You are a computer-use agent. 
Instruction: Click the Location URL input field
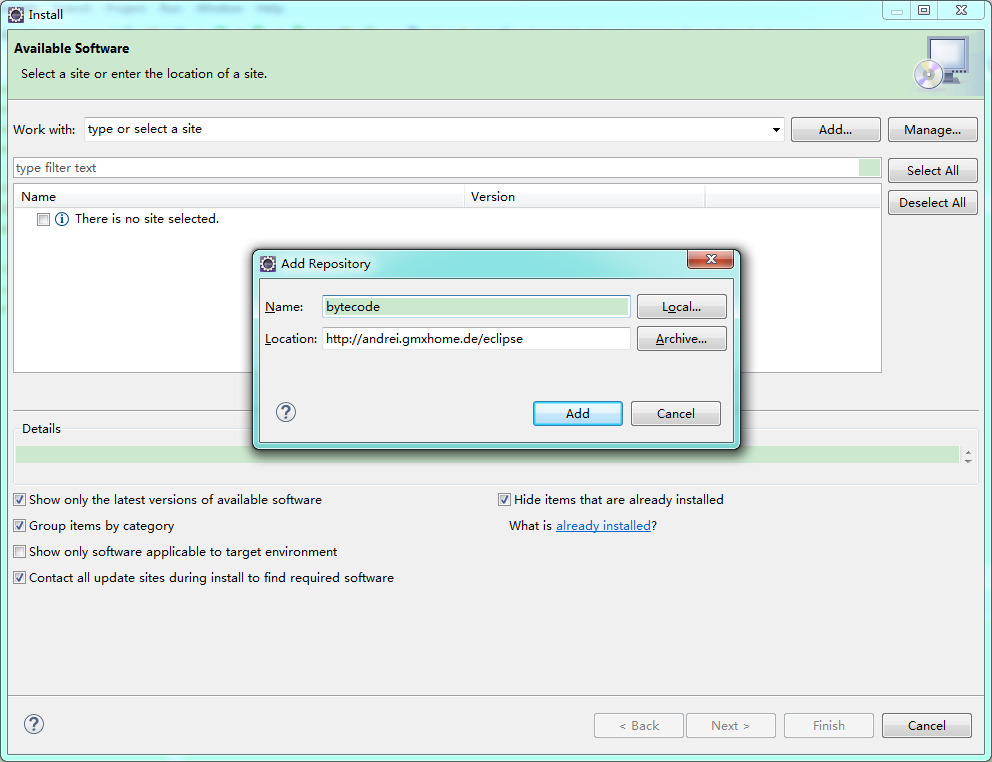[x=476, y=339]
